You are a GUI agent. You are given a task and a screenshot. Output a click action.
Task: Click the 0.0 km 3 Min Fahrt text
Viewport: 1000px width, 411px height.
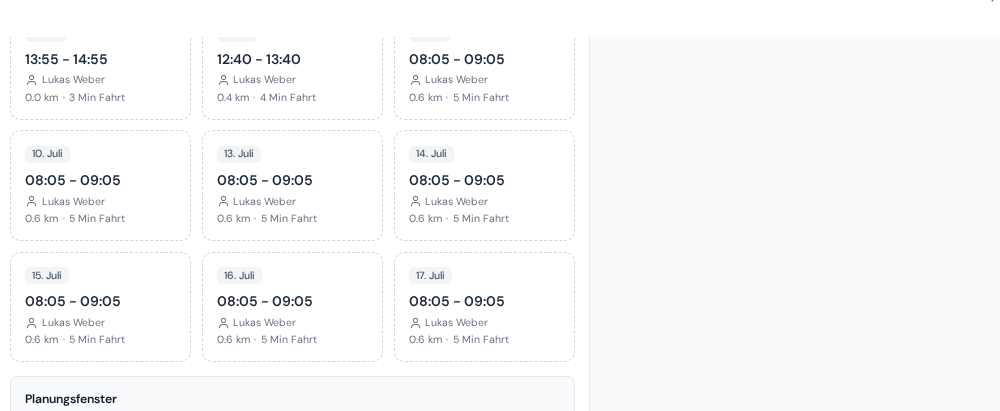pos(75,98)
